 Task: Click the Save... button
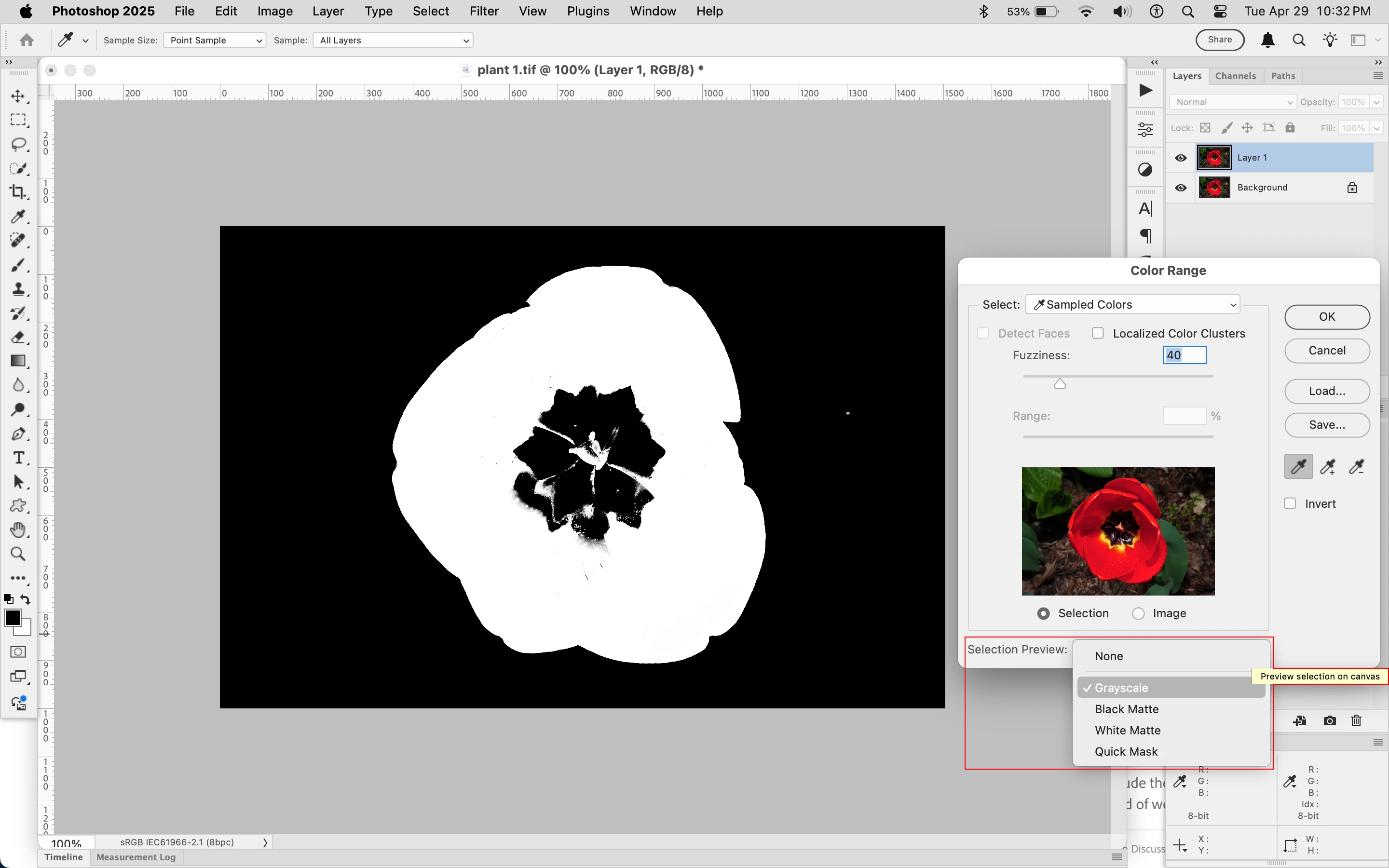pos(1327,425)
